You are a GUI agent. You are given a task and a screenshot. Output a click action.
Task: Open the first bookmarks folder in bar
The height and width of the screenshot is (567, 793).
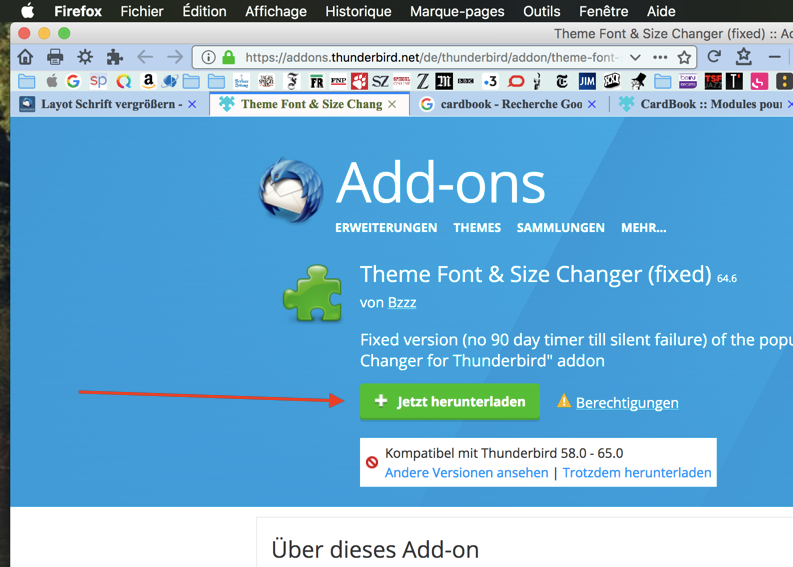pyautogui.click(x=26, y=81)
